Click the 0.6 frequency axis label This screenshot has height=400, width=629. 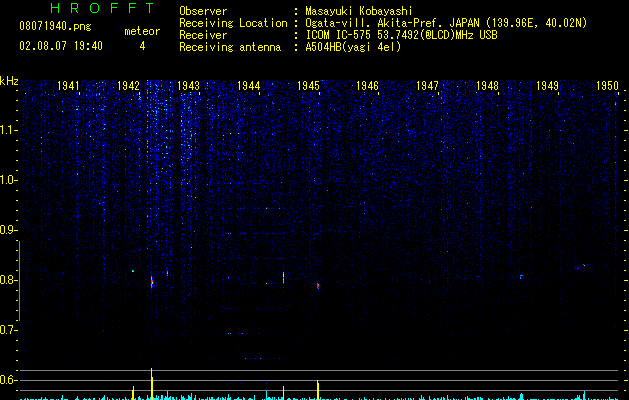(8, 380)
